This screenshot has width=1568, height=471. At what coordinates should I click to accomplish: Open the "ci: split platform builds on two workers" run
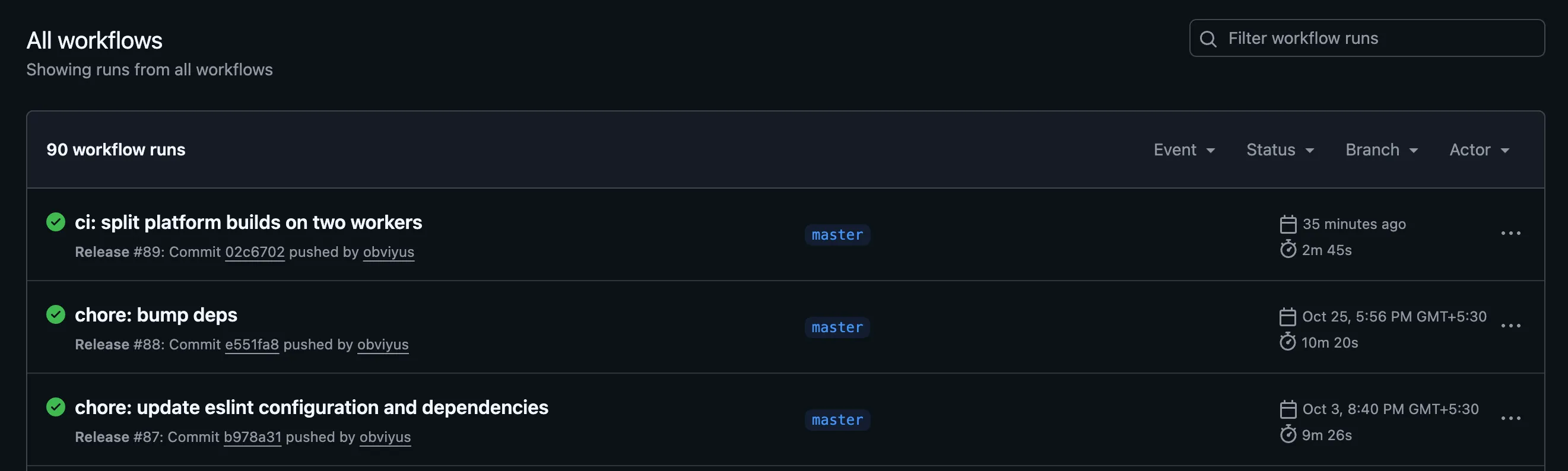(x=248, y=222)
